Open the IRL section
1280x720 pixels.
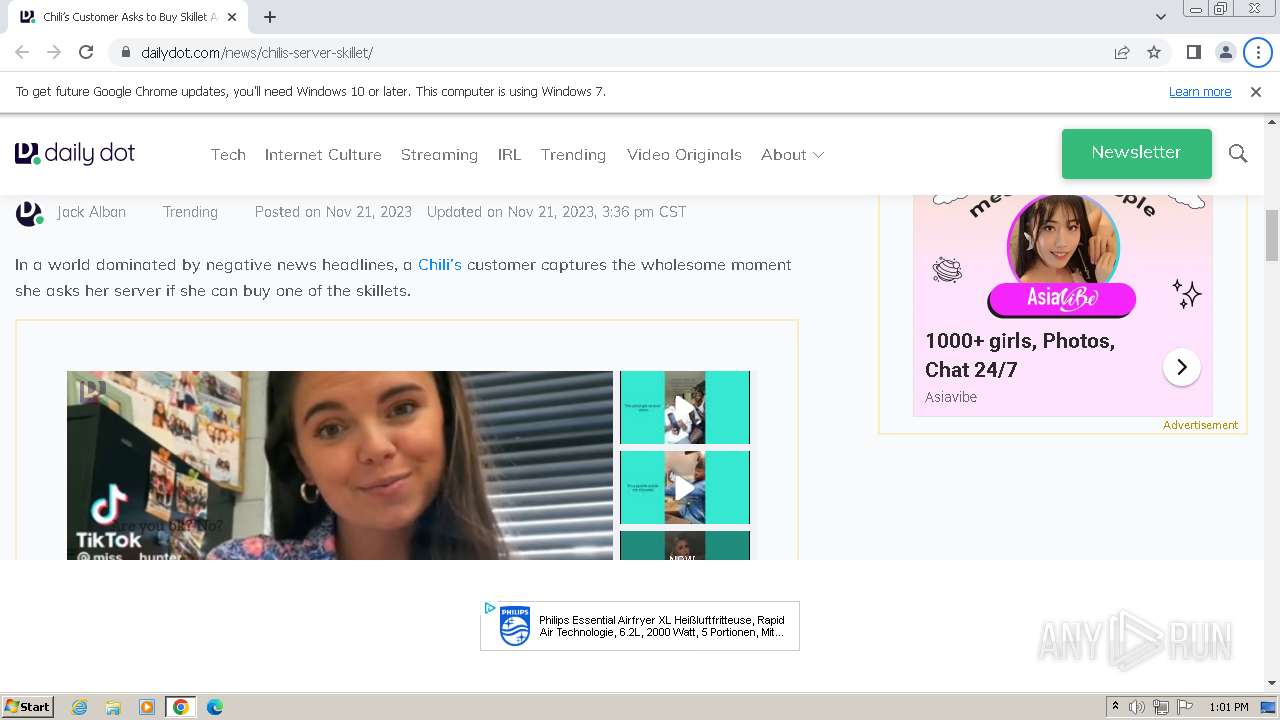tap(509, 155)
